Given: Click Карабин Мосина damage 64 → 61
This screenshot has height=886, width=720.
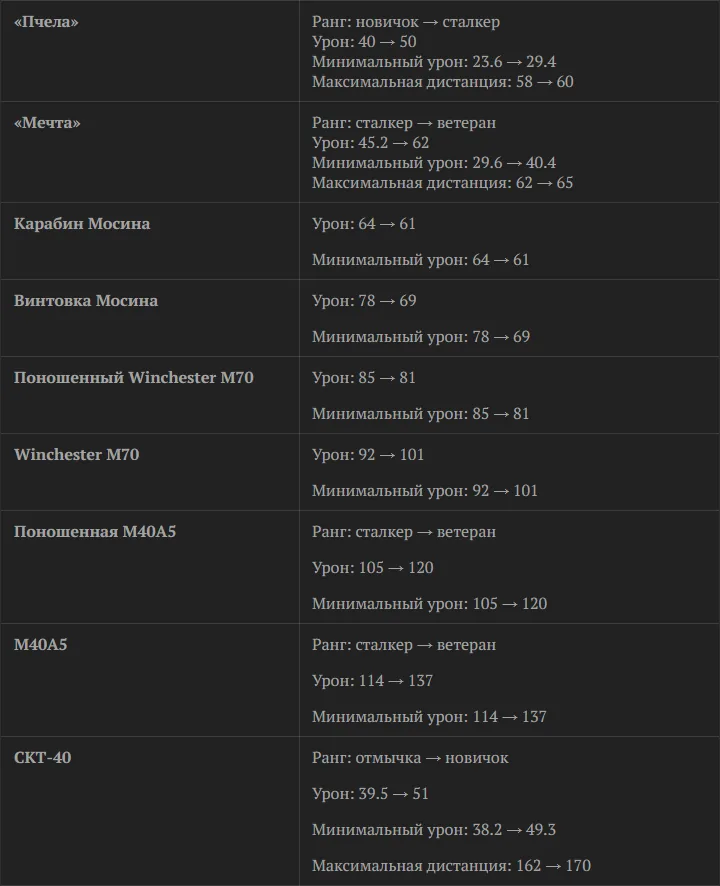Looking at the screenshot, I should point(364,224).
